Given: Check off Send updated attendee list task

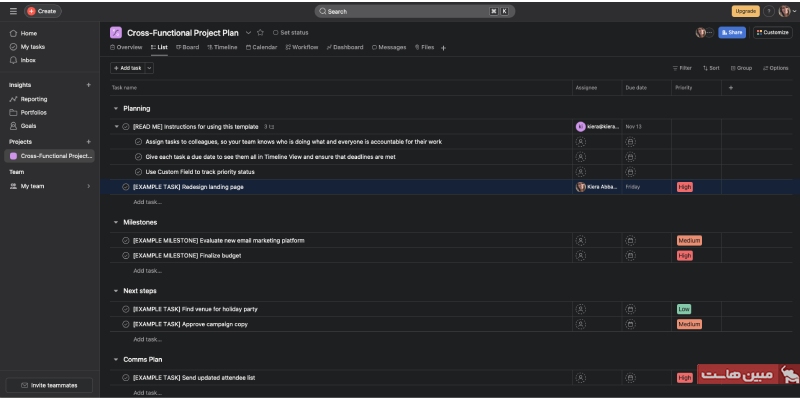Looking at the screenshot, I should (x=126, y=378).
